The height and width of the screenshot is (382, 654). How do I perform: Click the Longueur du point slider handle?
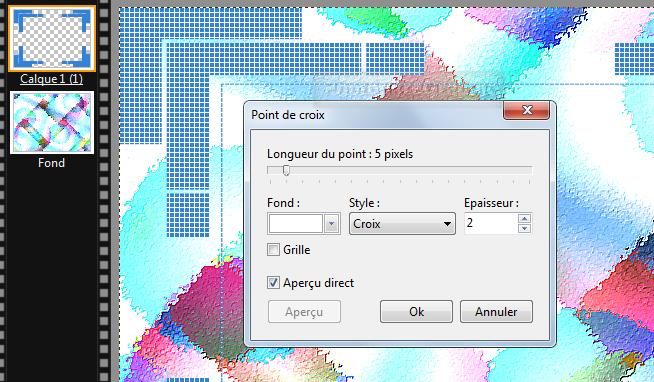tap(287, 170)
